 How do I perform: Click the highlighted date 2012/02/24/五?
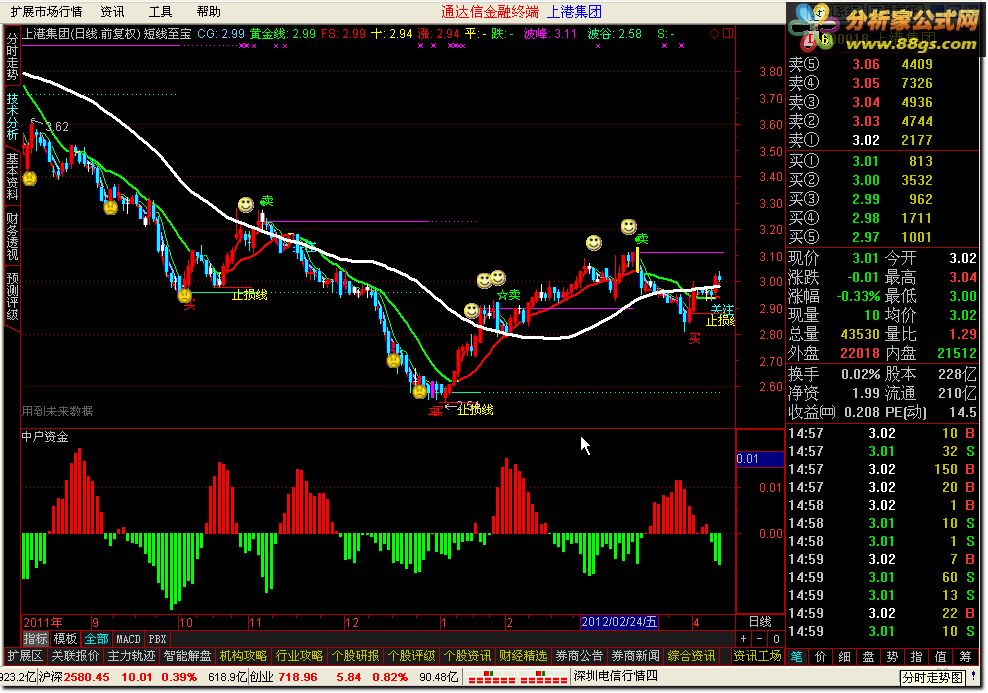[x=619, y=622]
